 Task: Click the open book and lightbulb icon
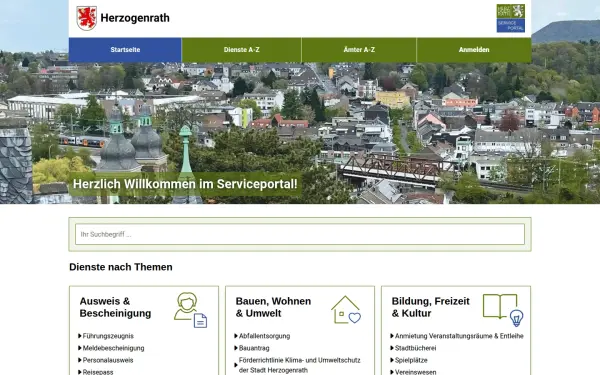coord(503,310)
